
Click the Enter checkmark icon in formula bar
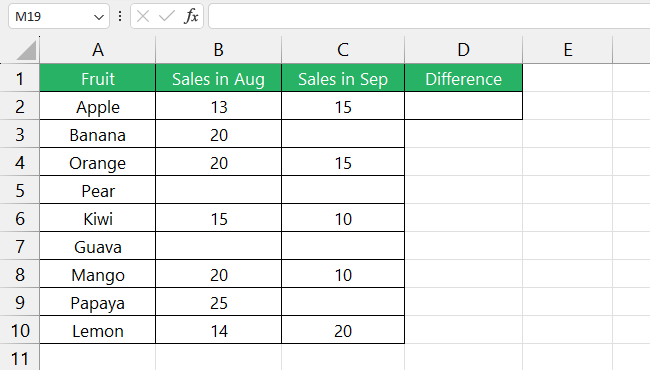(x=167, y=16)
